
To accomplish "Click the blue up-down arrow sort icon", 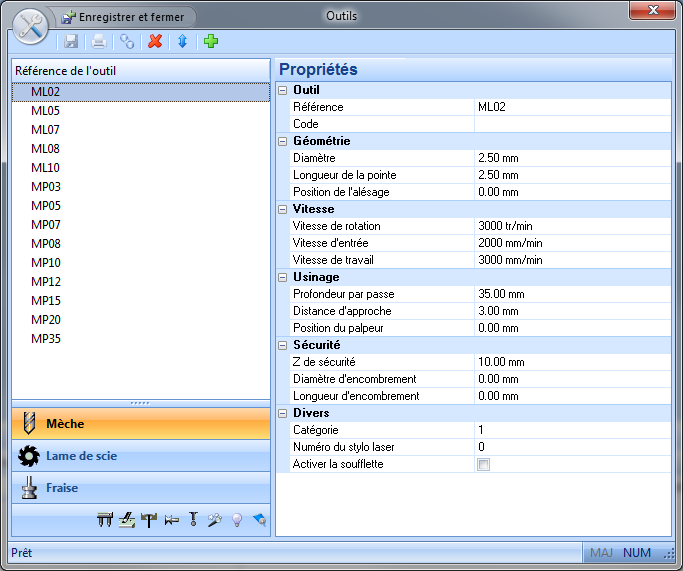I will pyautogui.click(x=182, y=41).
